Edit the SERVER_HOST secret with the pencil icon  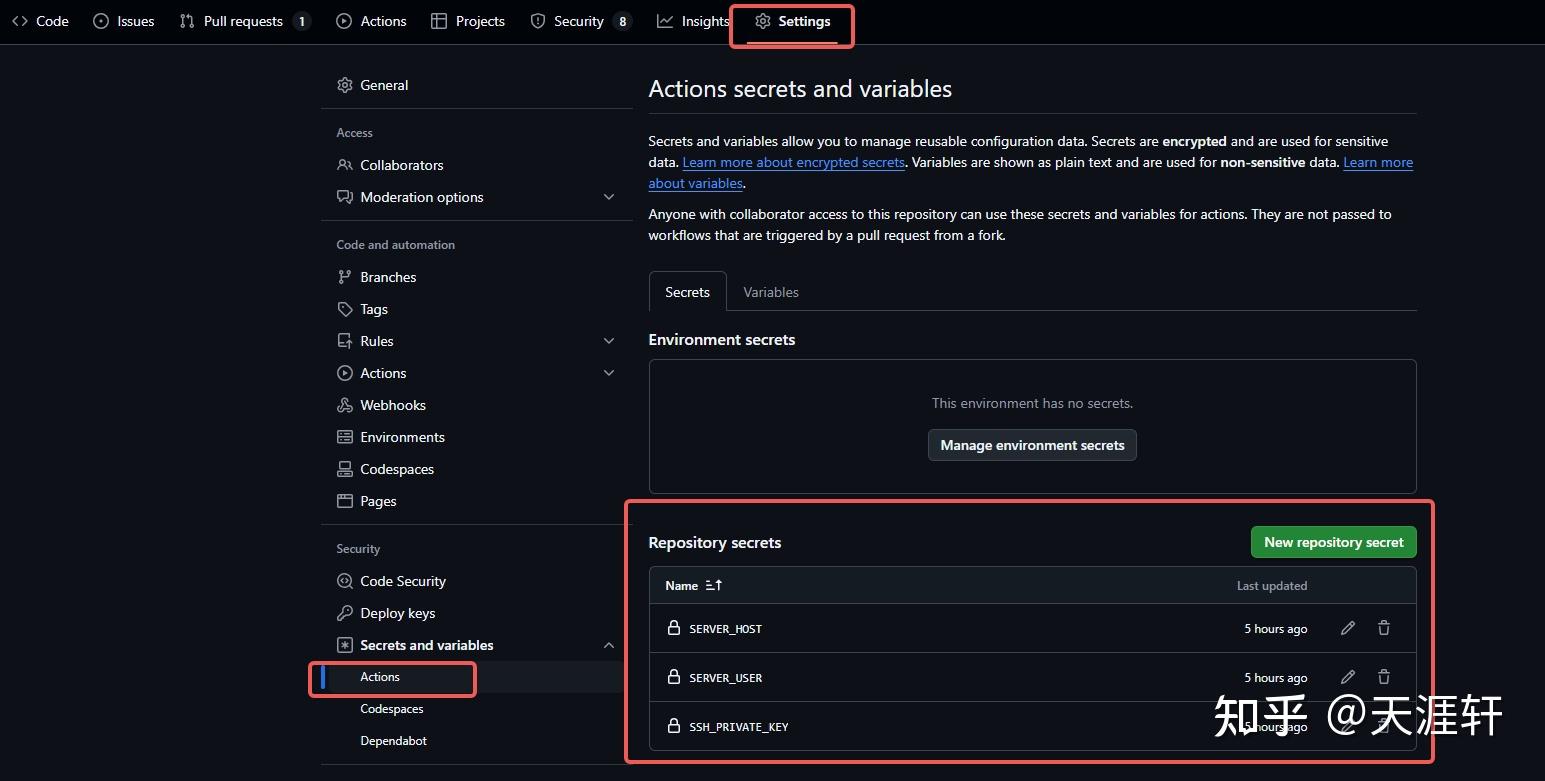[x=1347, y=628]
